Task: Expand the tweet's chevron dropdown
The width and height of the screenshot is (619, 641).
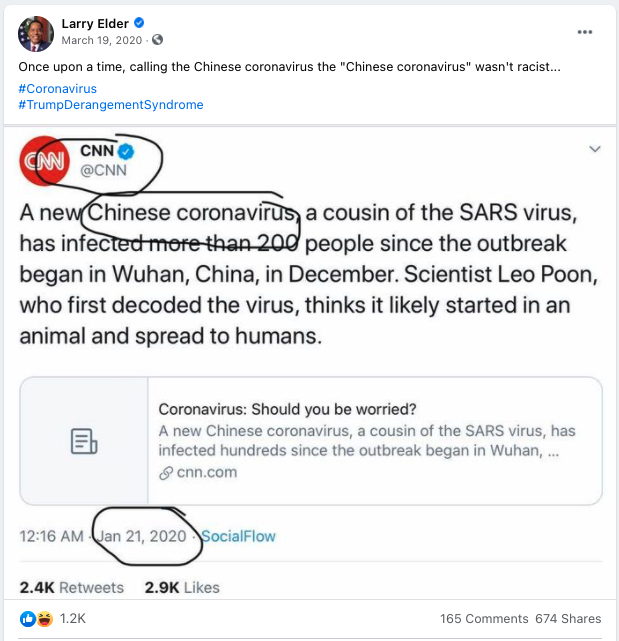Action: coord(594,149)
